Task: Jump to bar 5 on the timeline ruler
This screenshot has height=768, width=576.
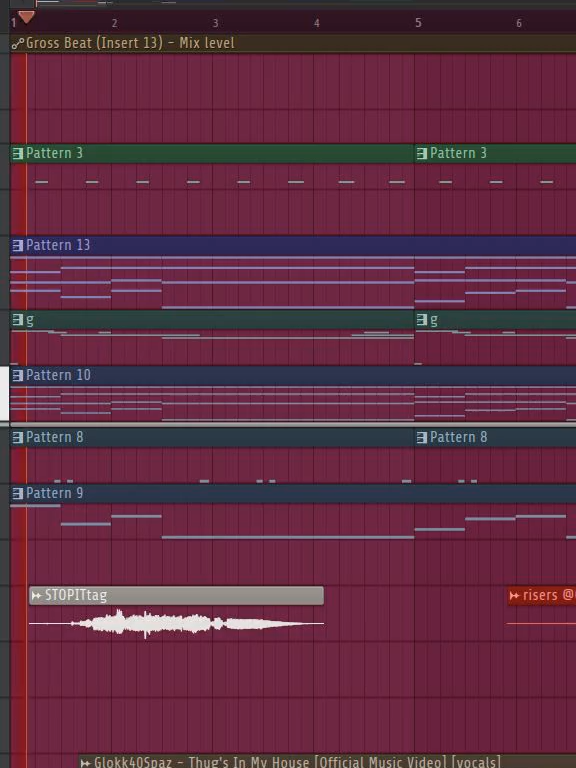Action: [x=418, y=23]
